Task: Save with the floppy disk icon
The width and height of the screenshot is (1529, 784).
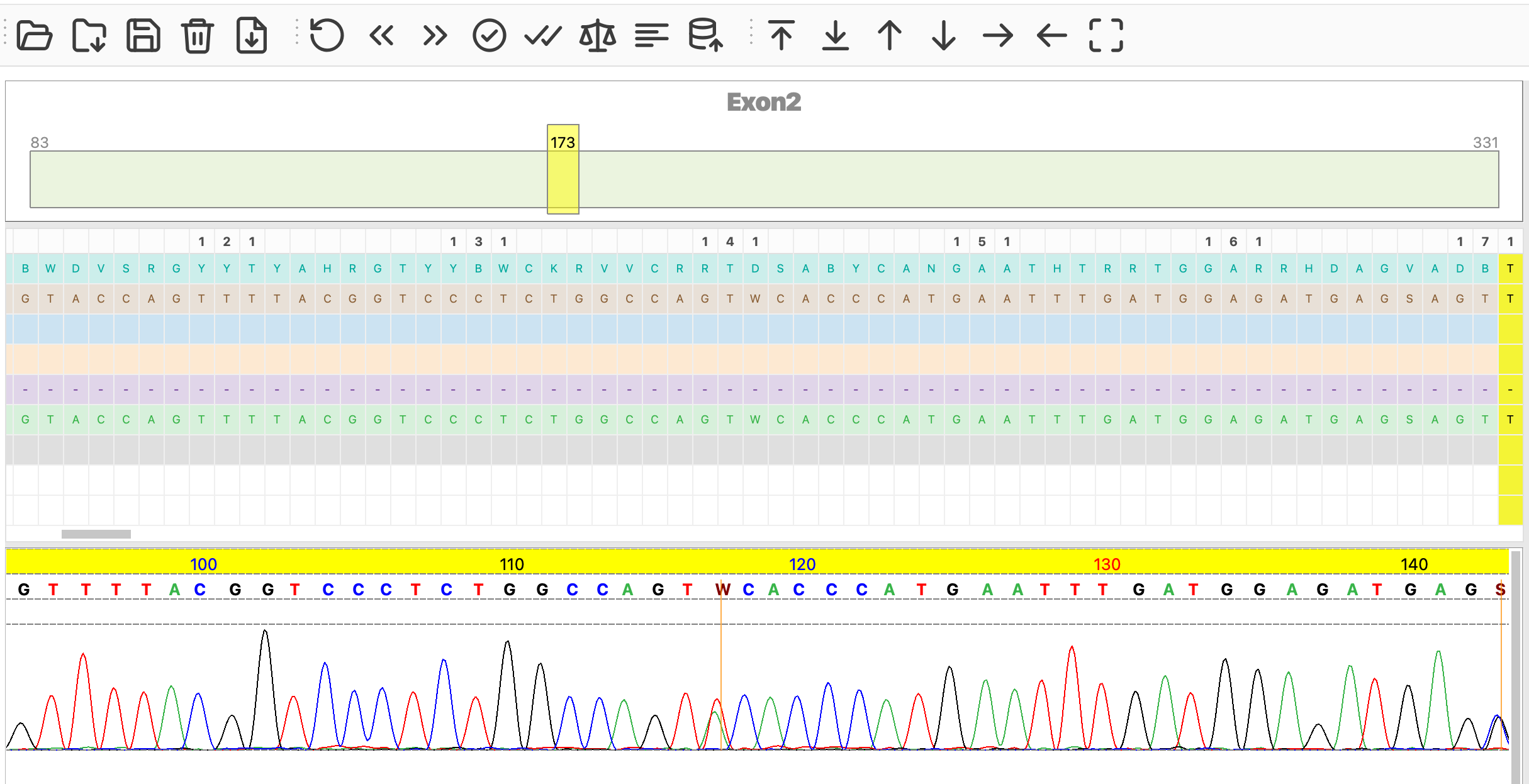Action: (x=143, y=35)
